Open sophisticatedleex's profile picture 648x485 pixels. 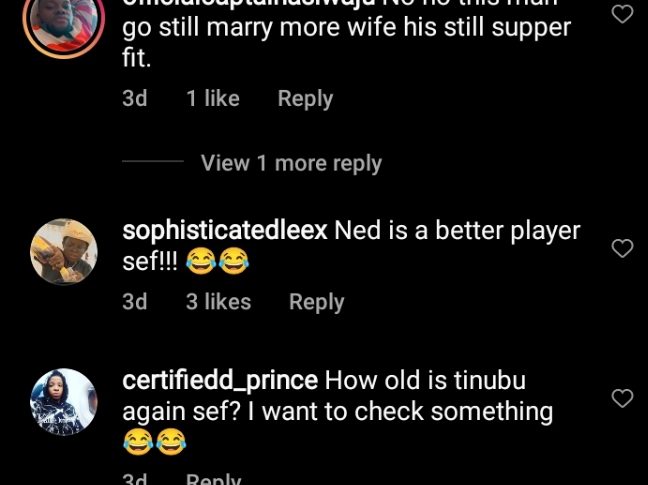(x=64, y=252)
